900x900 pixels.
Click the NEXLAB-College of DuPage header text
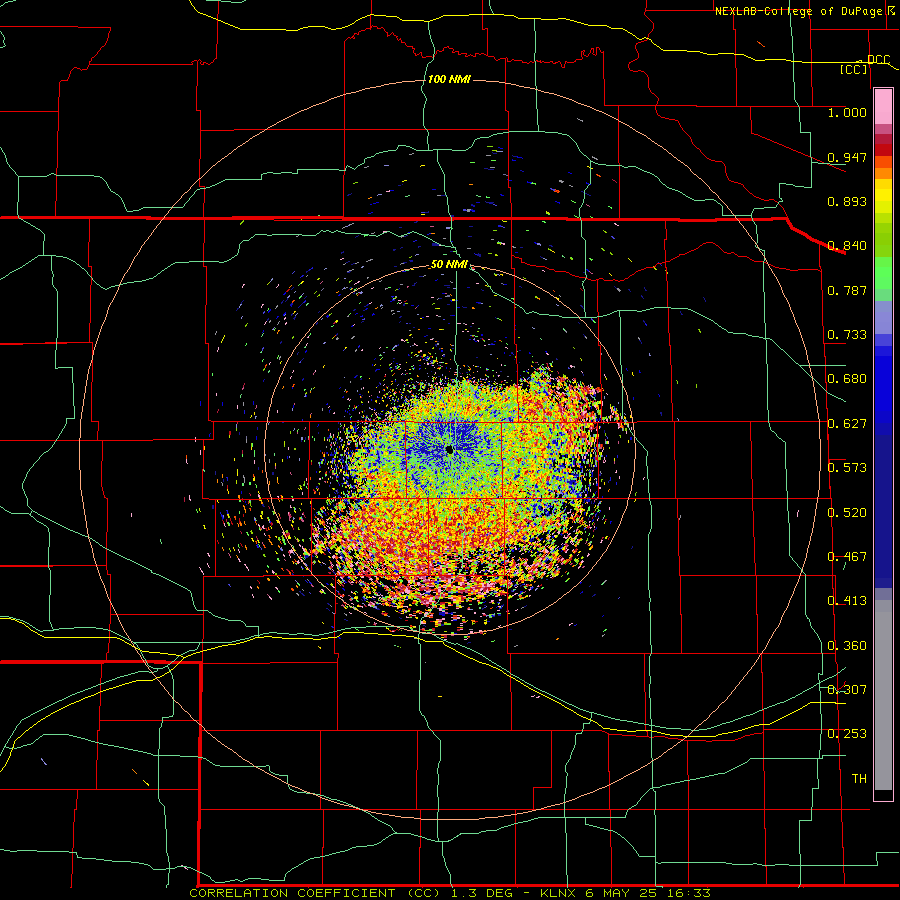point(798,11)
